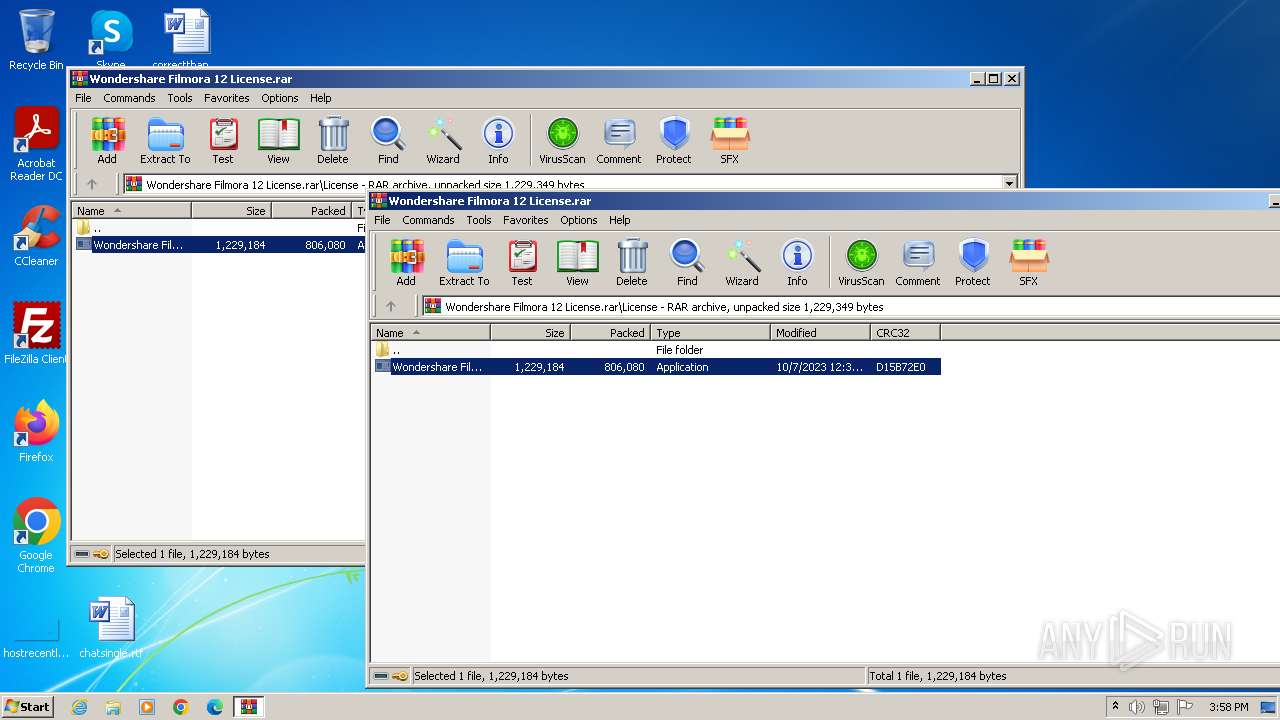Open chatsingle.rtf document on desktop
The width and height of the screenshot is (1280, 720).
tap(111, 628)
